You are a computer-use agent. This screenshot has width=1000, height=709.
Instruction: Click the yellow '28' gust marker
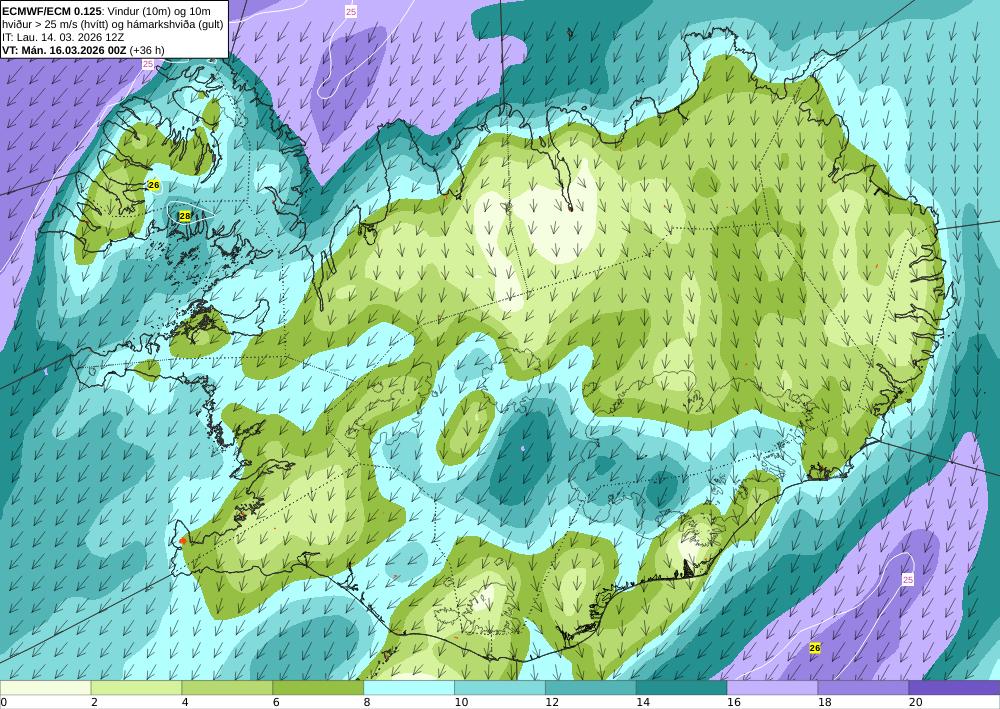tap(185, 216)
